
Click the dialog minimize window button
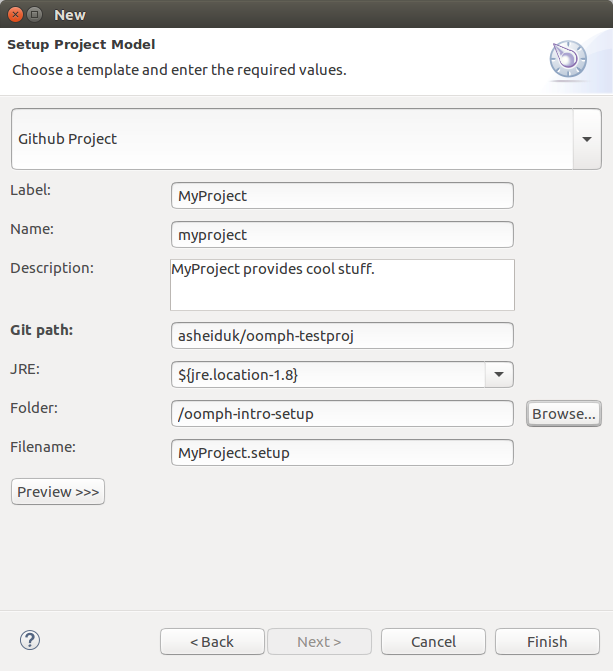35,15
